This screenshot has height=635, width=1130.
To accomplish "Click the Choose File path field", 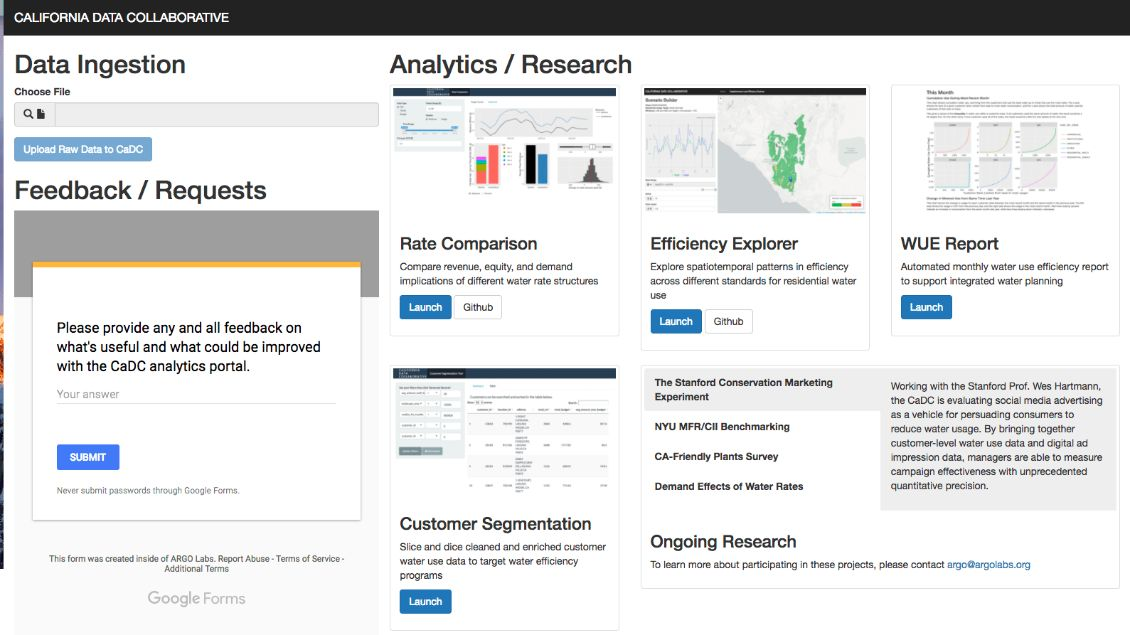I will coord(216,115).
